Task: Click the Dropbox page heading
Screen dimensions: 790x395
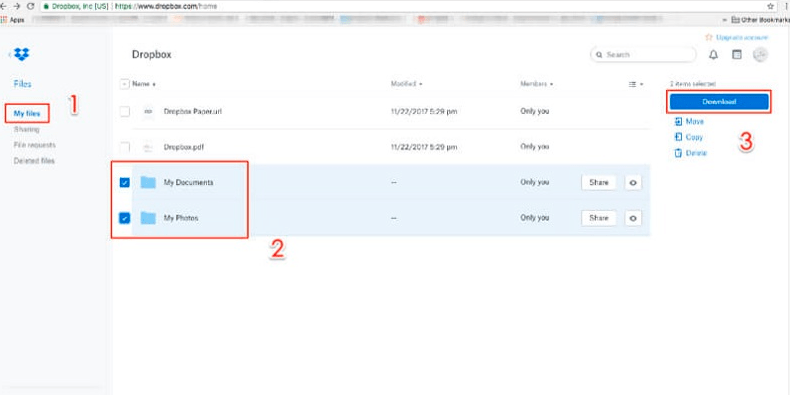Action: click(152, 54)
